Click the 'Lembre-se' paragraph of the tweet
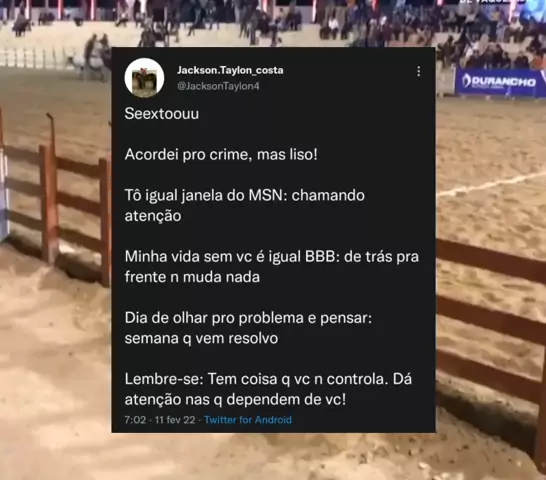Image resolution: width=546 pixels, height=480 pixels. 268,389
